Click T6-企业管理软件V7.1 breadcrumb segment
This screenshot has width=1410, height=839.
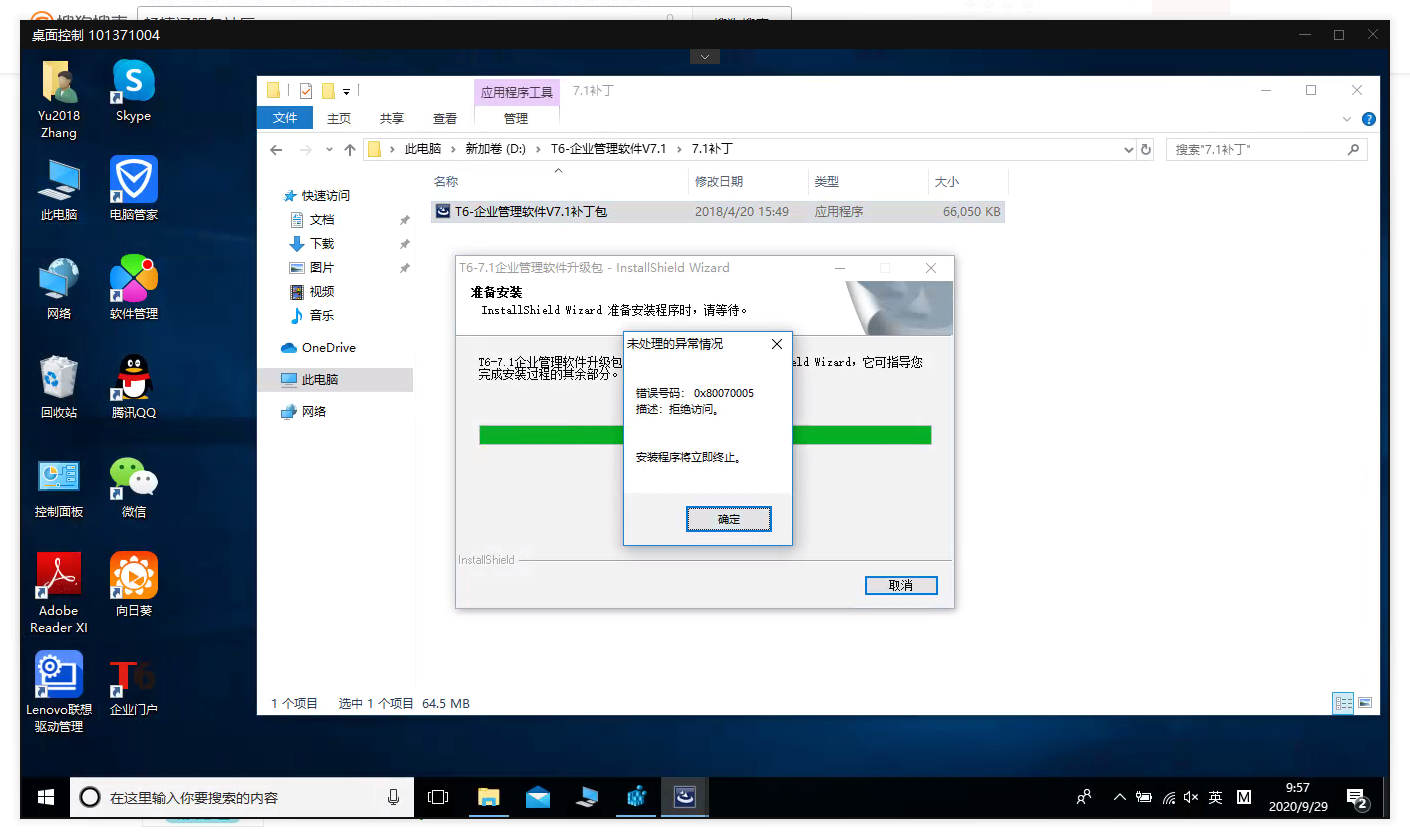(x=608, y=149)
